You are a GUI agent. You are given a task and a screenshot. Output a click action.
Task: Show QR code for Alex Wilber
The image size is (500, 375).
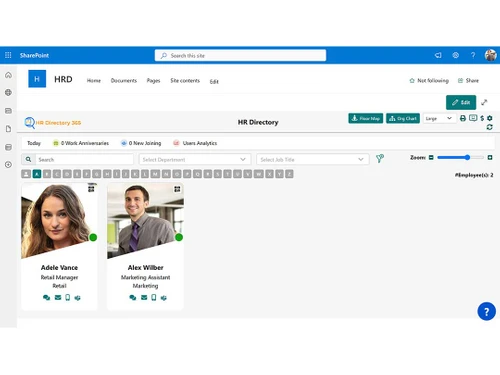click(177, 189)
